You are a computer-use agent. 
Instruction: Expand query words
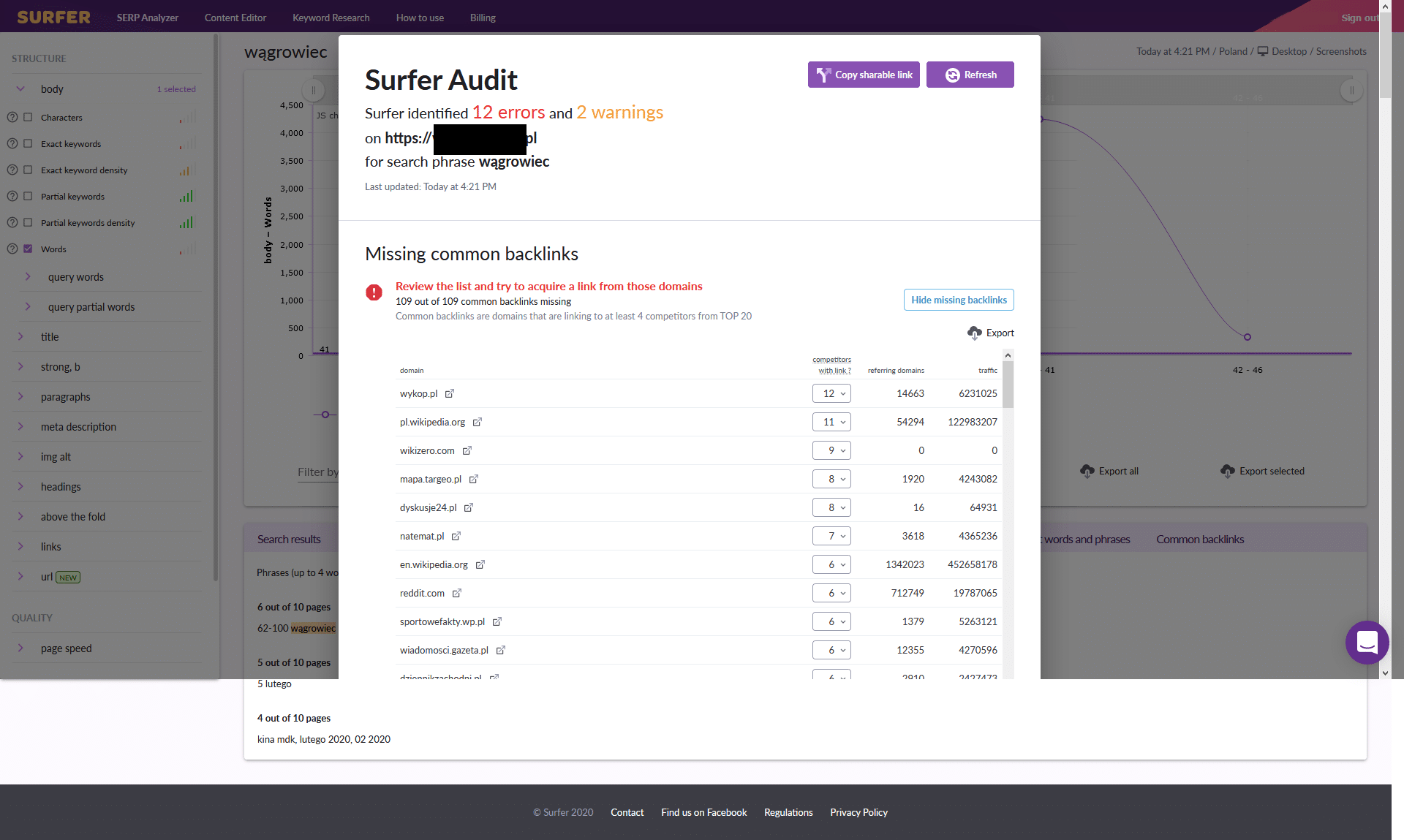tap(28, 276)
